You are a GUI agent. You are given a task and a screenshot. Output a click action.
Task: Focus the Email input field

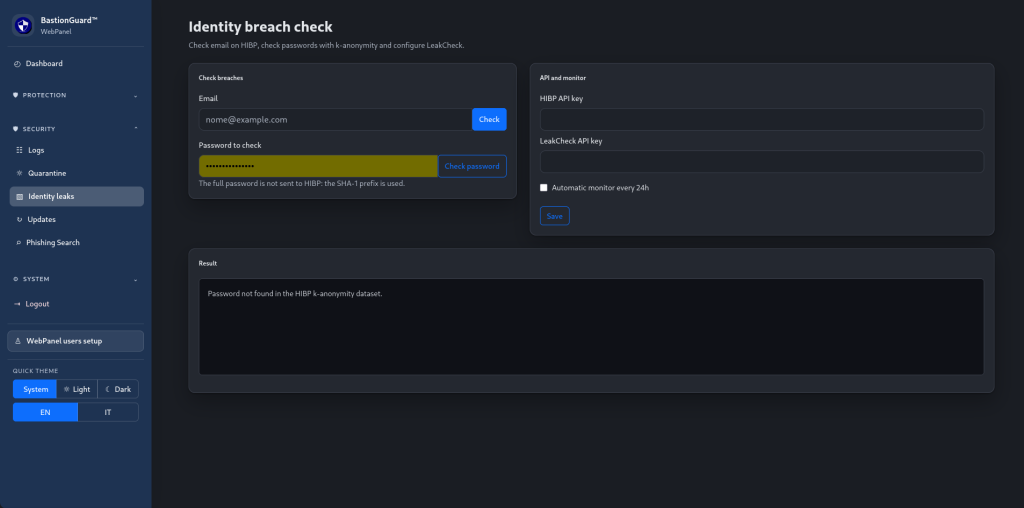[x=336, y=119]
